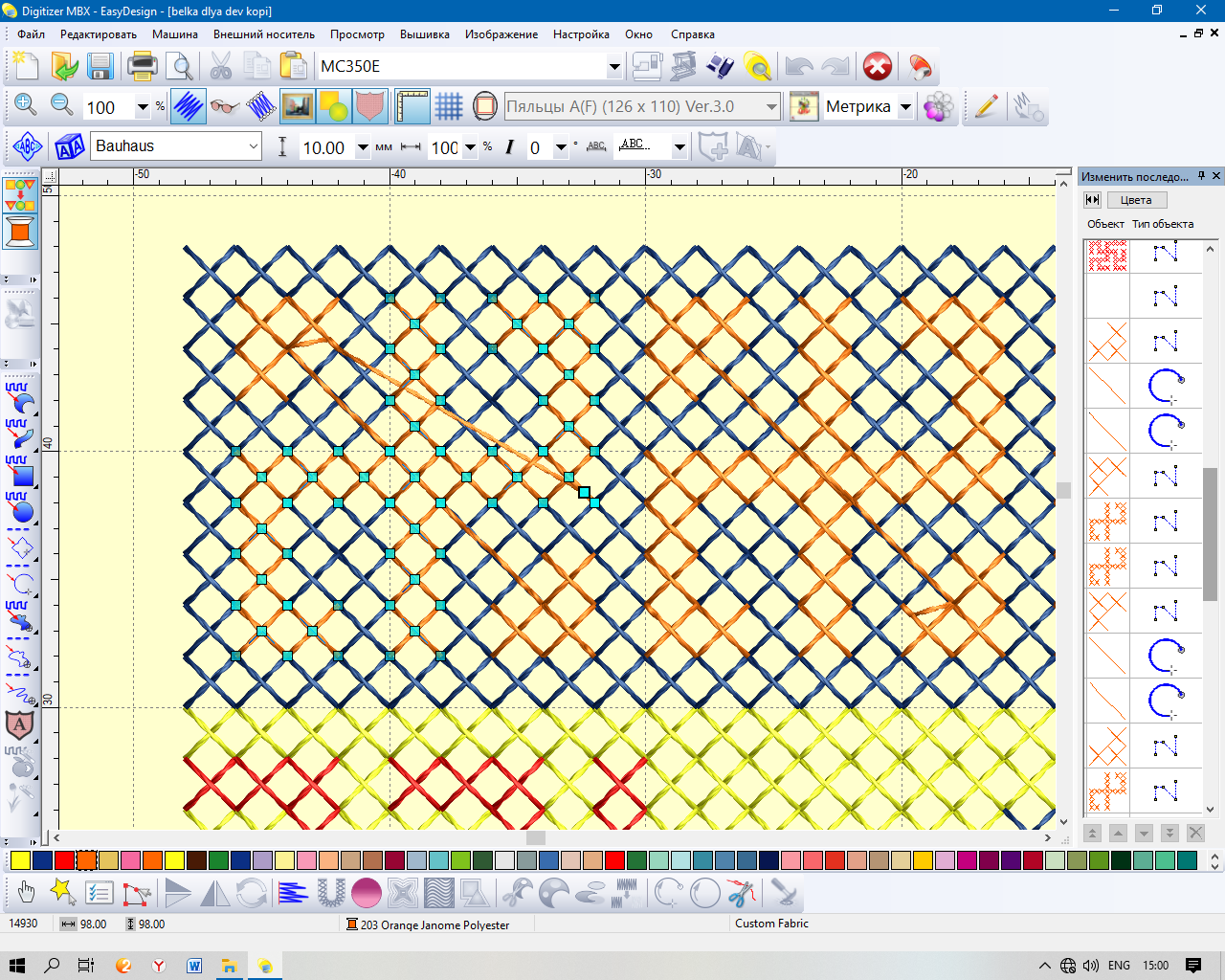Expand the hoop selection dropdown

tap(771, 107)
